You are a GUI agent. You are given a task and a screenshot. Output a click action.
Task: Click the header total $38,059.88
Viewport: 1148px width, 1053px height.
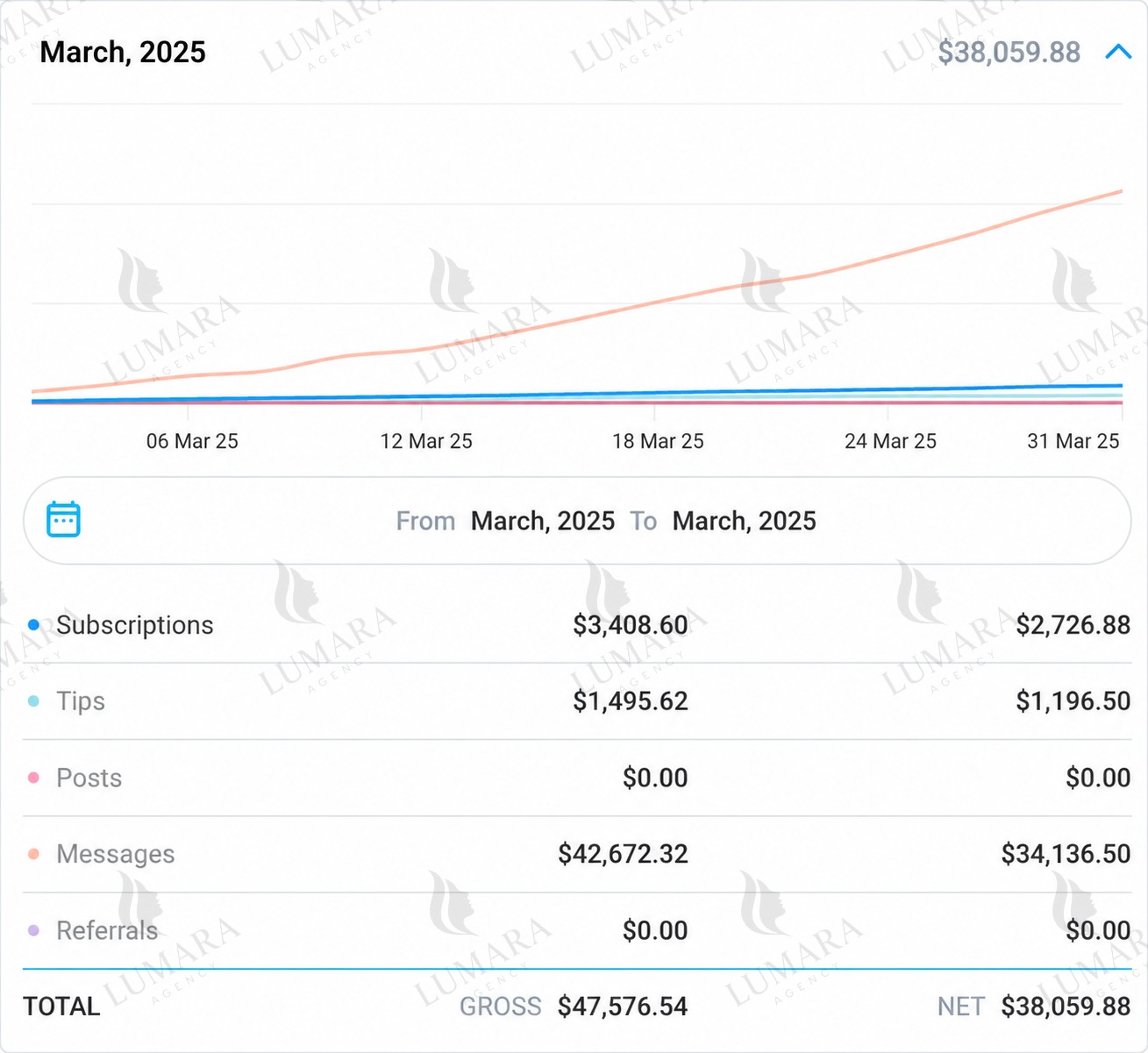(x=1009, y=52)
